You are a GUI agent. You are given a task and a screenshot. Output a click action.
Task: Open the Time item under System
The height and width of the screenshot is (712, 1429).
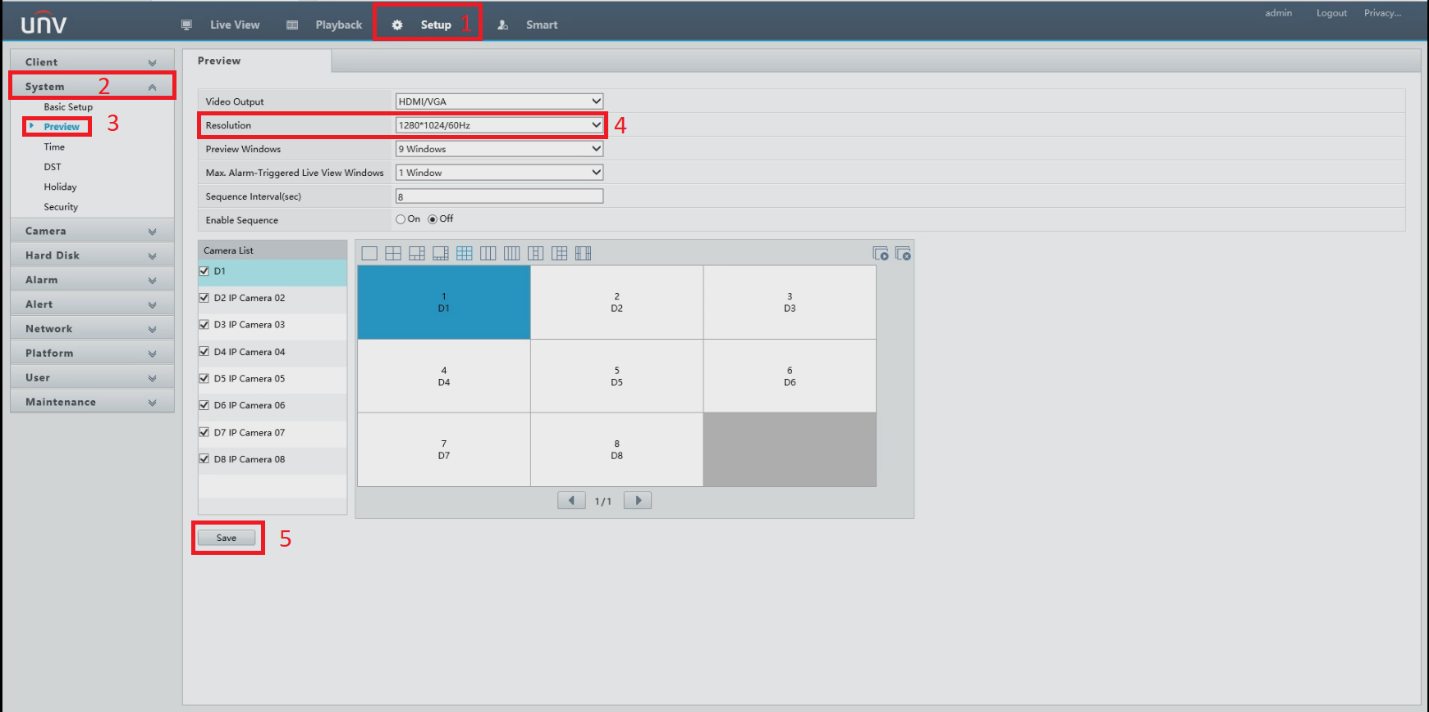pyautogui.click(x=54, y=147)
